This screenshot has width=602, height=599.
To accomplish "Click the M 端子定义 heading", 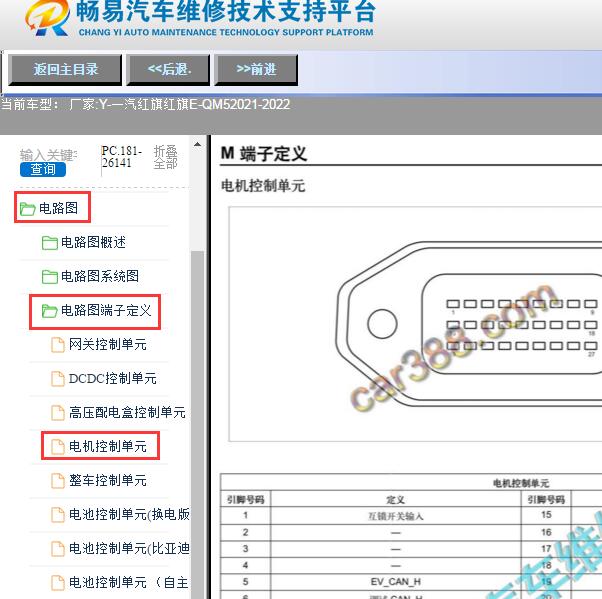I will tap(264, 154).
